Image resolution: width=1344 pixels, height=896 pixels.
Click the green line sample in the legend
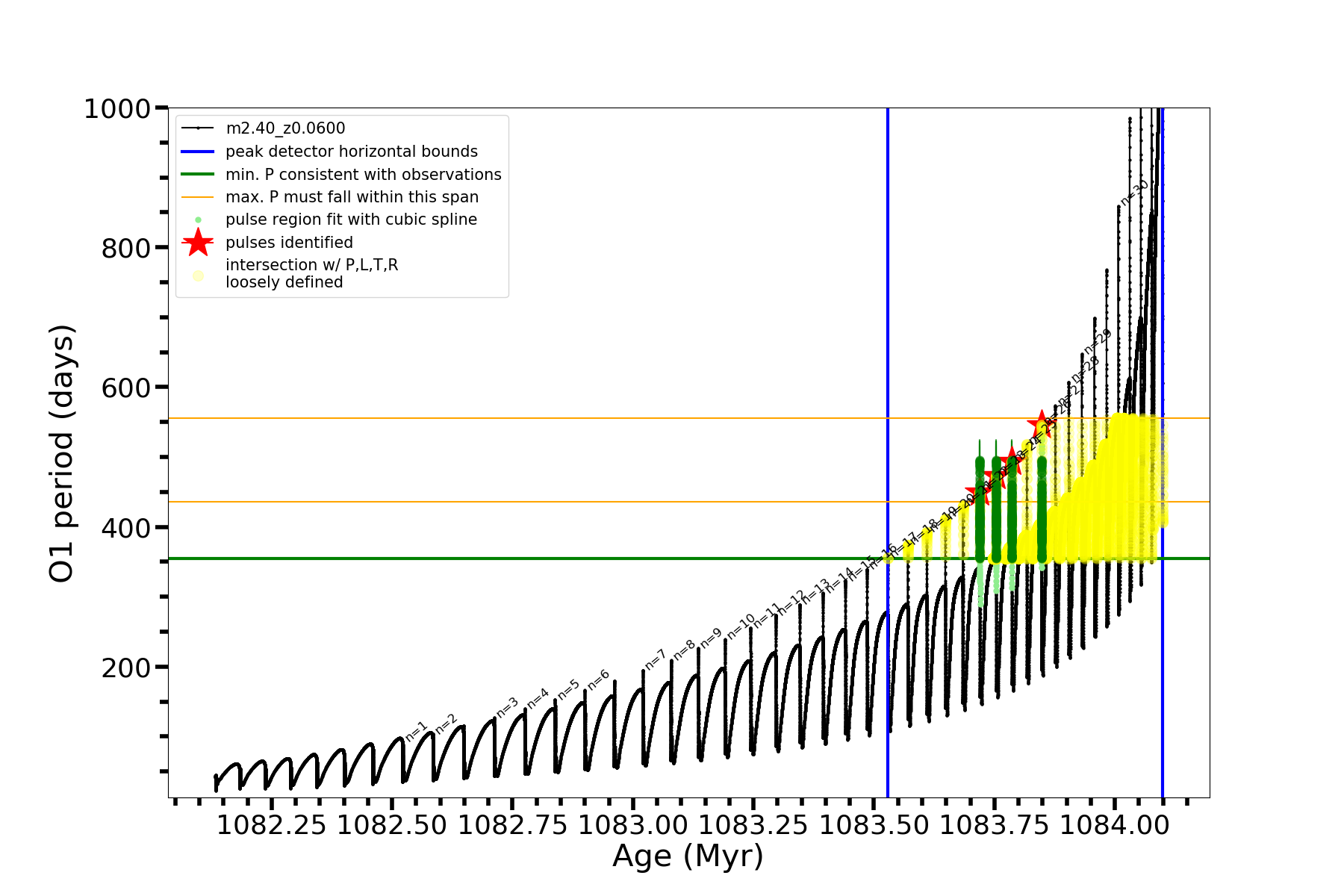tap(198, 174)
